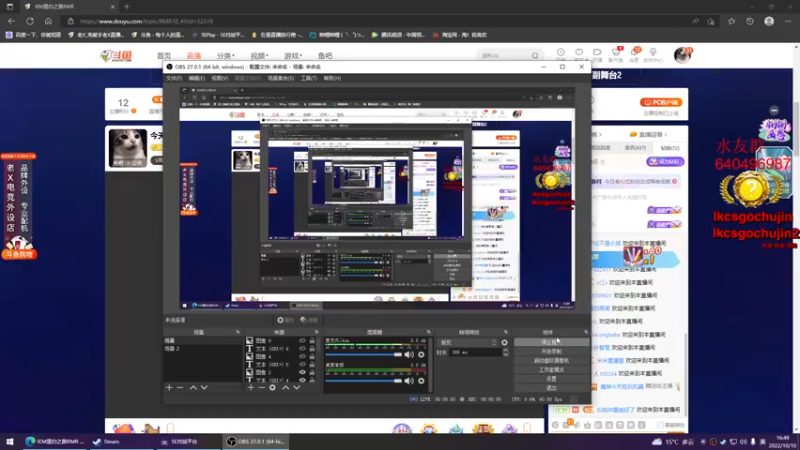
Task: Mute 麦克风/Aux speaker icon
Action: (409, 355)
